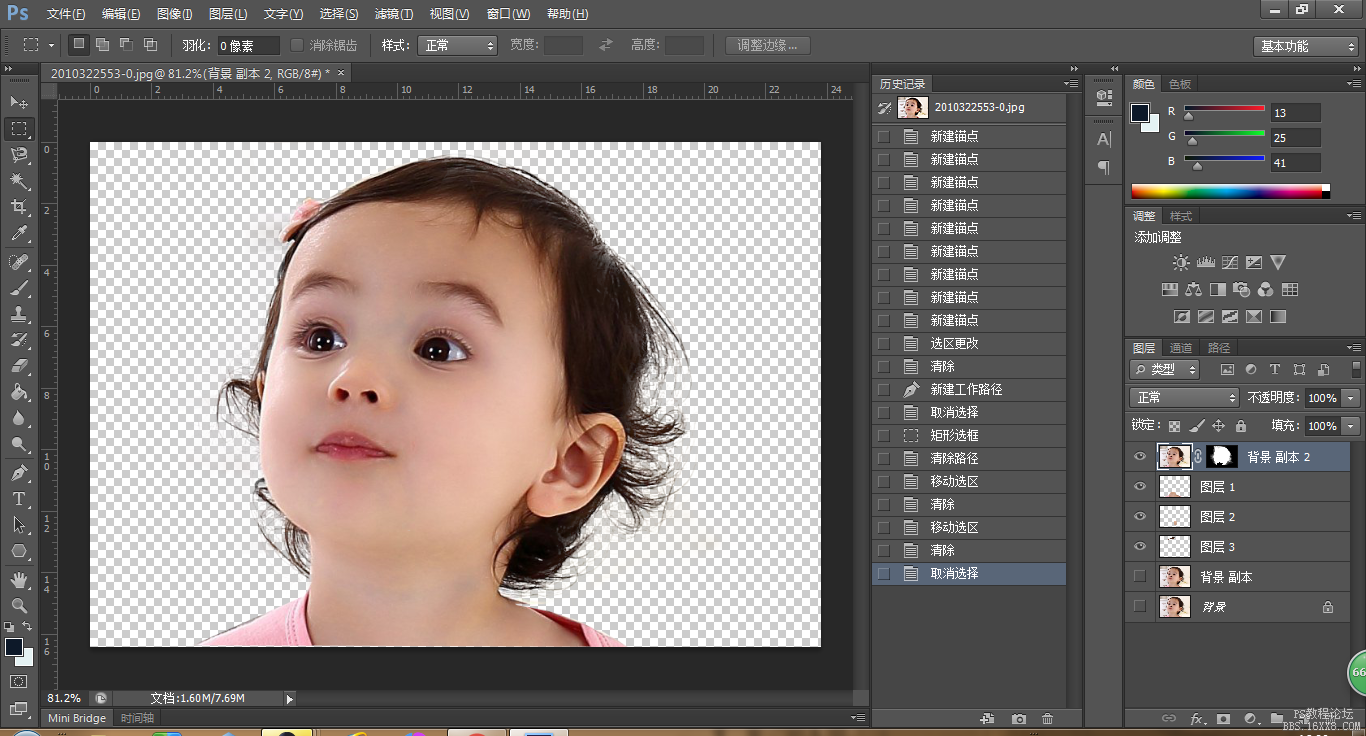Click the 调整边缘... button
This screenshot has width=1366, height=736.
[768, 45]
